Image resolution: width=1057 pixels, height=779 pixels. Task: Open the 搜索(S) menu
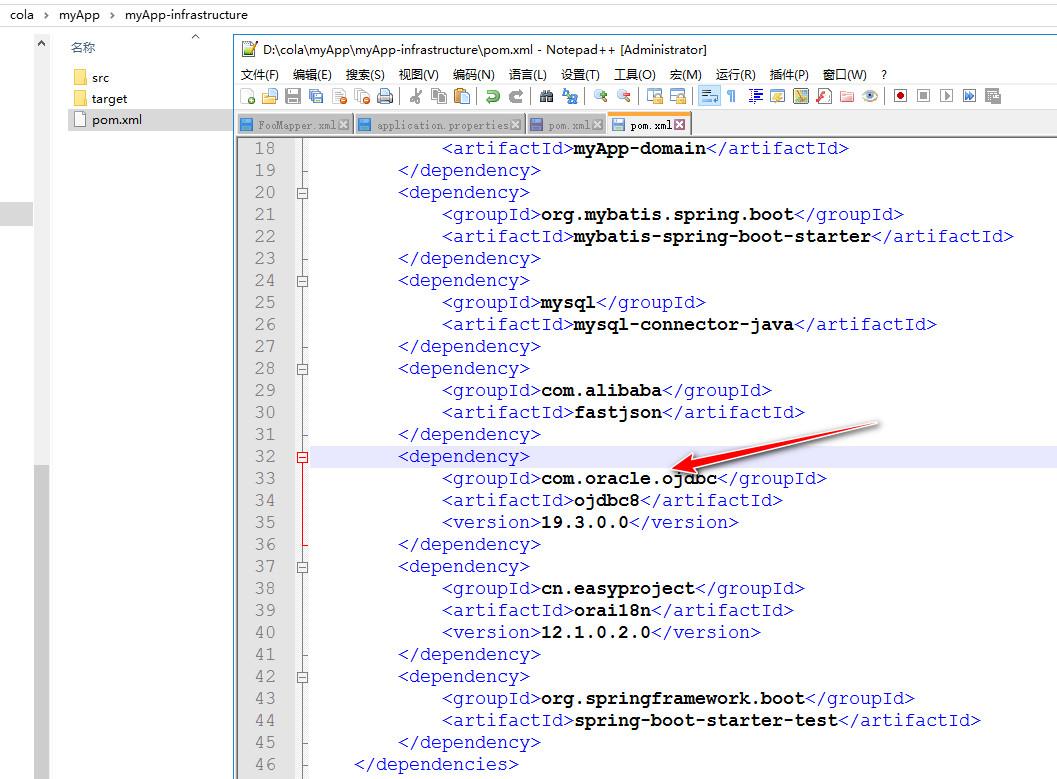pyautogui.click(x=365, y=74)
